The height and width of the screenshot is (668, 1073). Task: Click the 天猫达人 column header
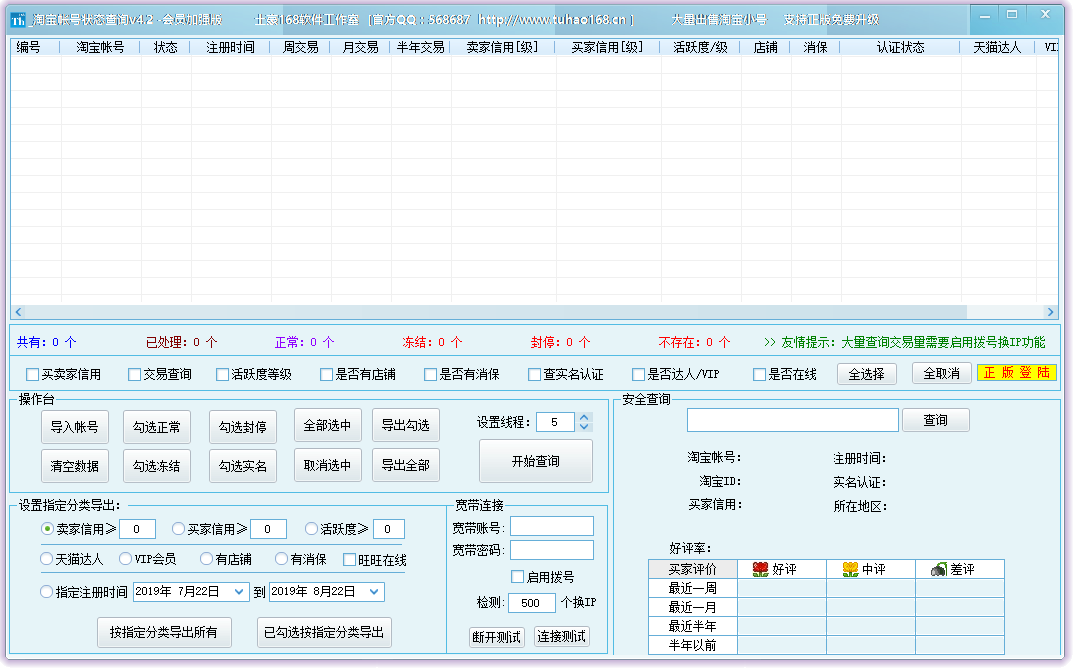(x=998, y=47)
